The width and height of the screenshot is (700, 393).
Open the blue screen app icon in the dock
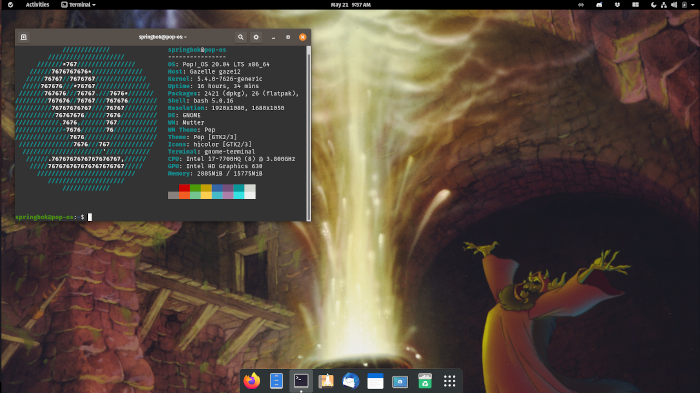(400, 381)
